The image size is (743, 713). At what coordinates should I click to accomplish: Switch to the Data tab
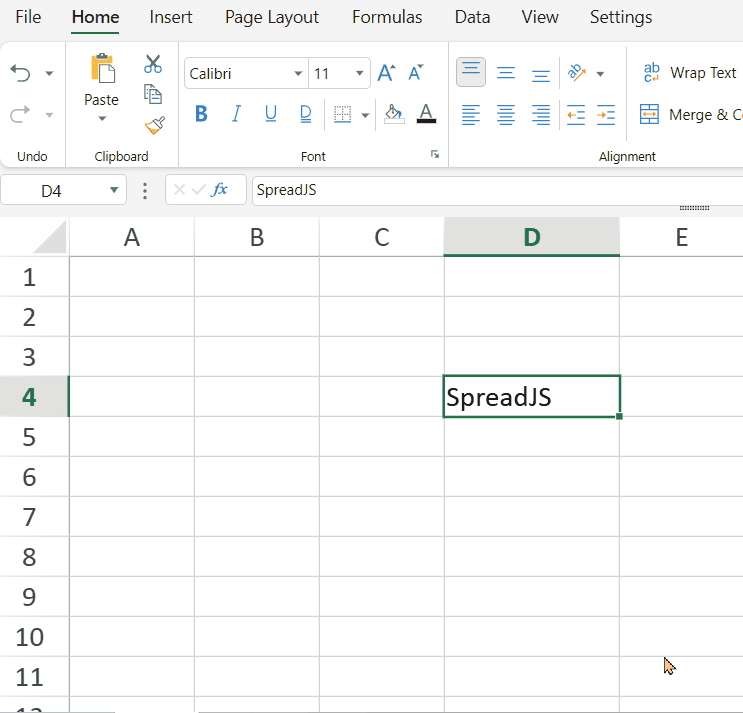click(x=472, y=17)
